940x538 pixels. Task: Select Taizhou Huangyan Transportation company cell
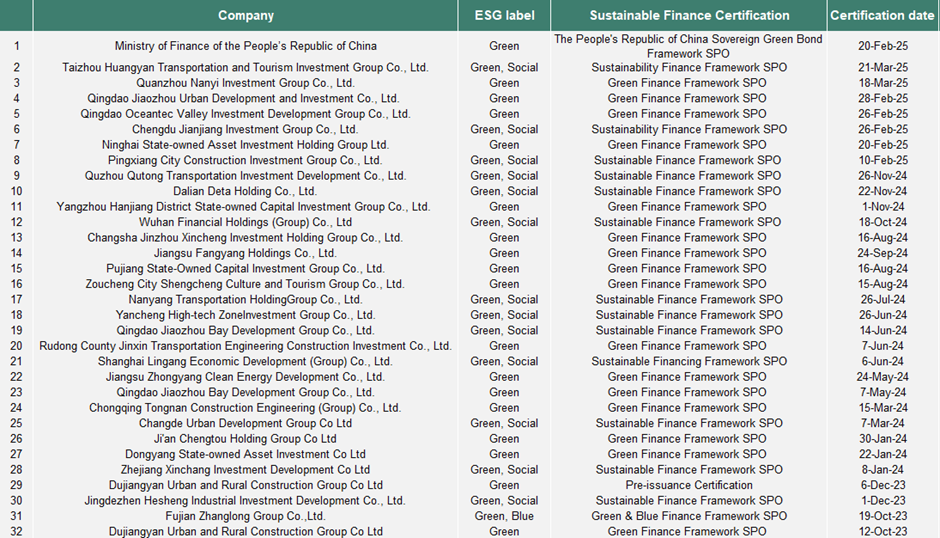click(246, 68)
